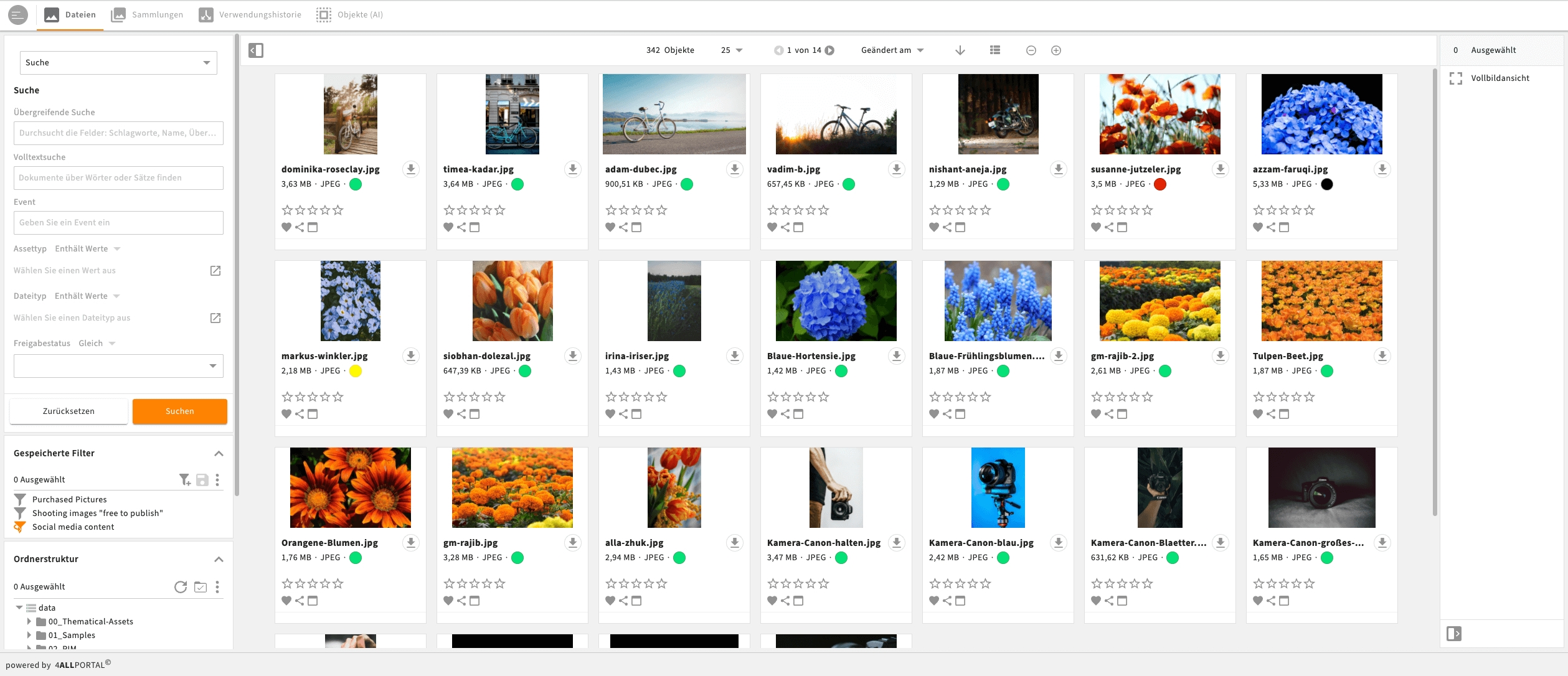Refresh the folder structure
Image resolution: width=1568 pixels, height=676 pixels.
click(x=181, y=586)
